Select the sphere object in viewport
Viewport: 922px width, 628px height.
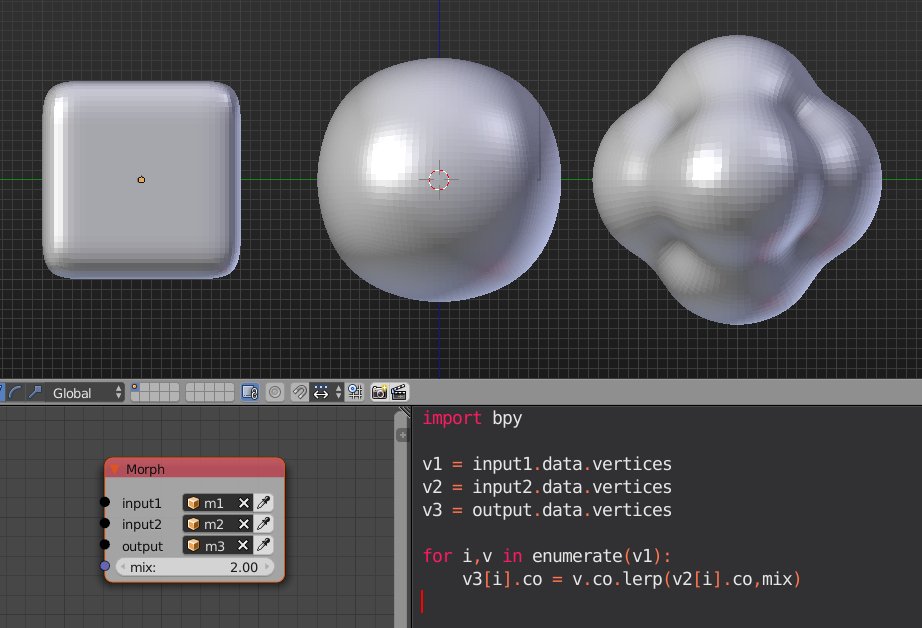[439, 180]
